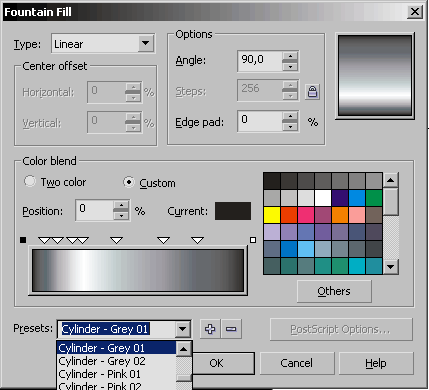Pick the cyan swatch in bottom row
429x390 pixels.
(x=357, y=266)
